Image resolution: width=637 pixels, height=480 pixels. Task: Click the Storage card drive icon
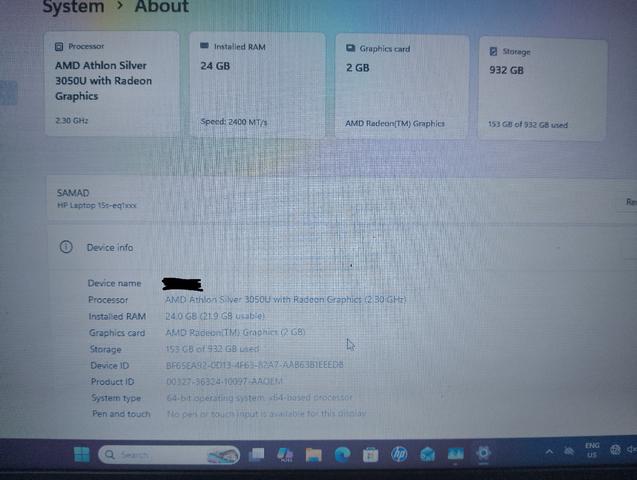click(493, 51)
